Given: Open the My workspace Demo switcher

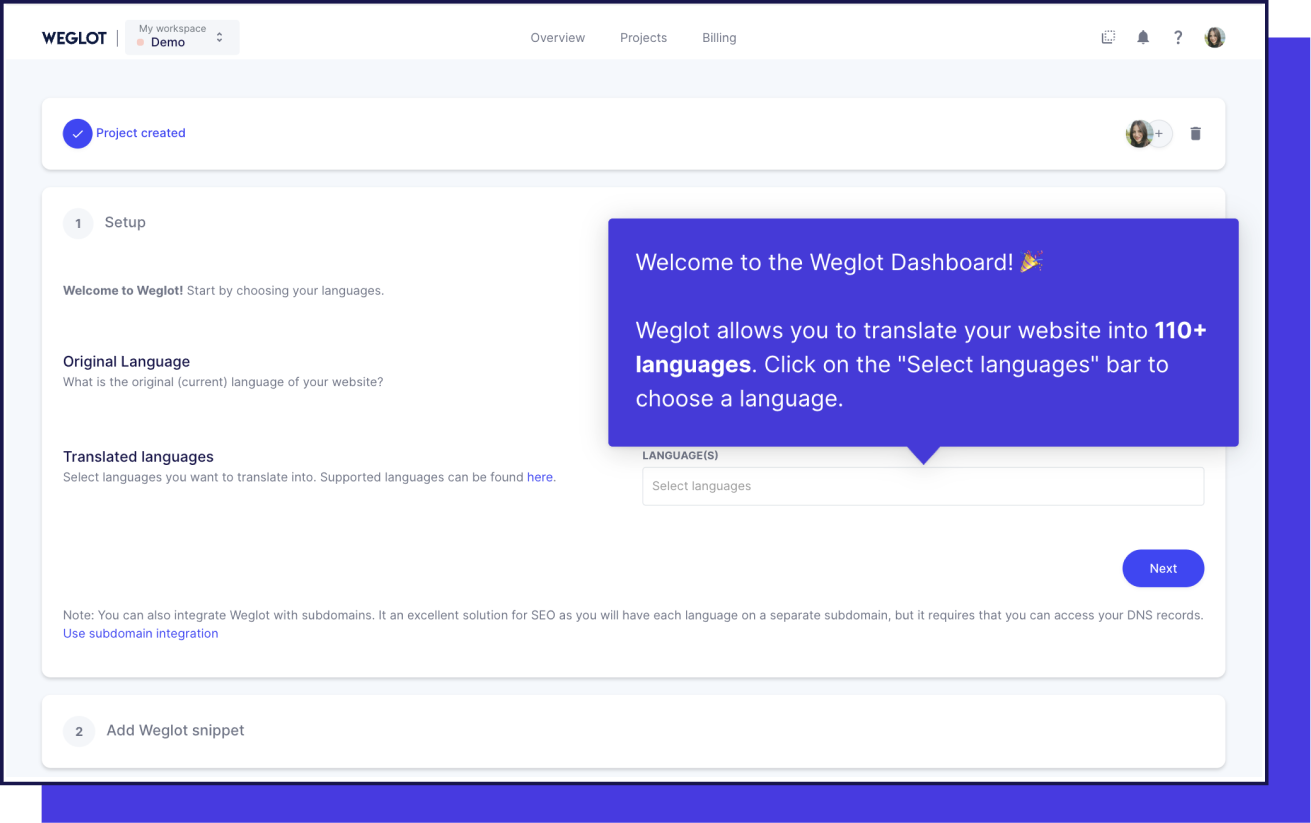Looking at the screenshot, I should point(182,36).
